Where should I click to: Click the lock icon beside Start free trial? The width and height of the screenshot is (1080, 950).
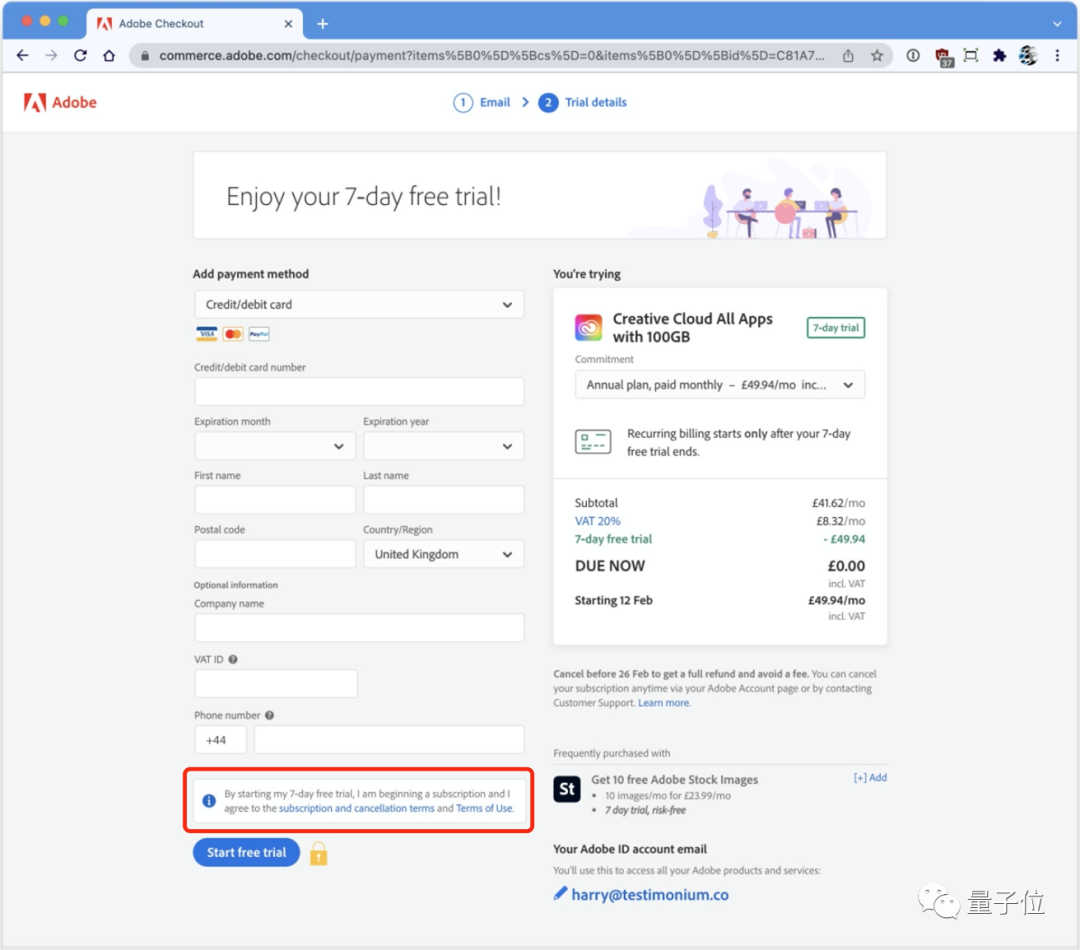[318, 852]
